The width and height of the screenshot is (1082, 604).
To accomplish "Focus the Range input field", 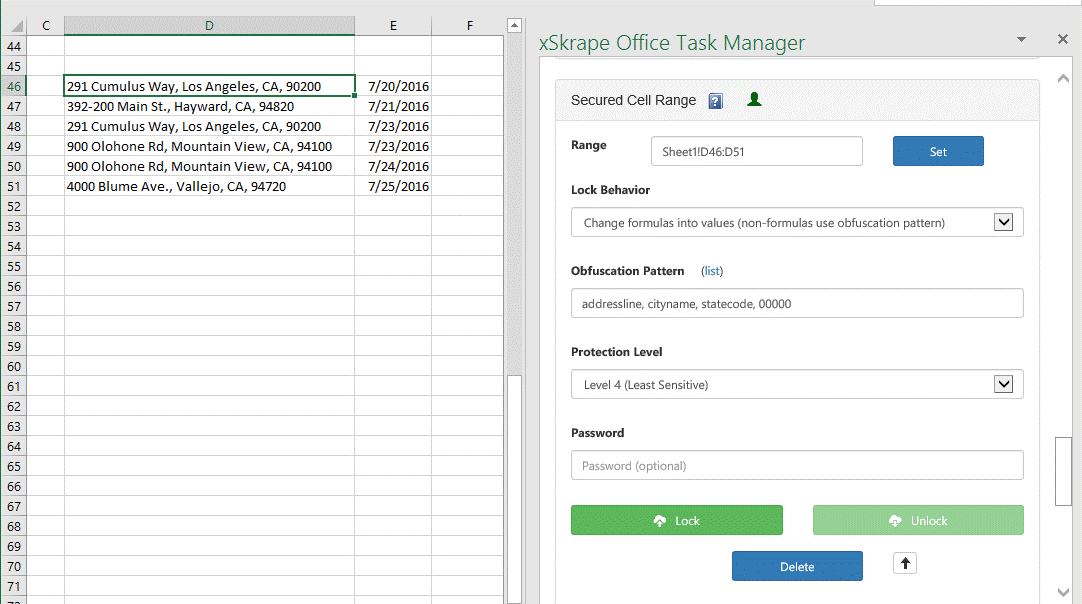I will click(x=756, y=151).
